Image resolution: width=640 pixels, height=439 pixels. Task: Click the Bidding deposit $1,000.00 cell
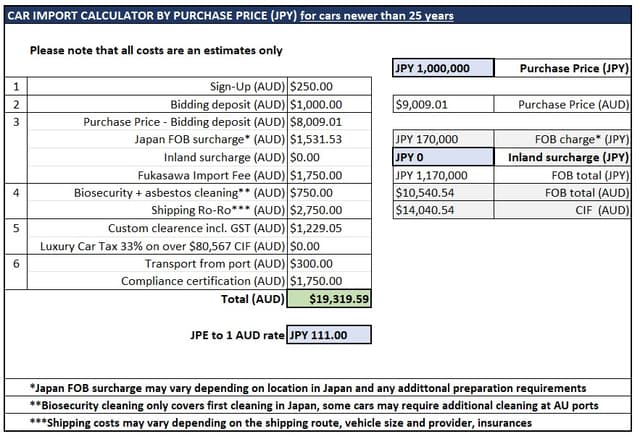click(x=329, y=104)
